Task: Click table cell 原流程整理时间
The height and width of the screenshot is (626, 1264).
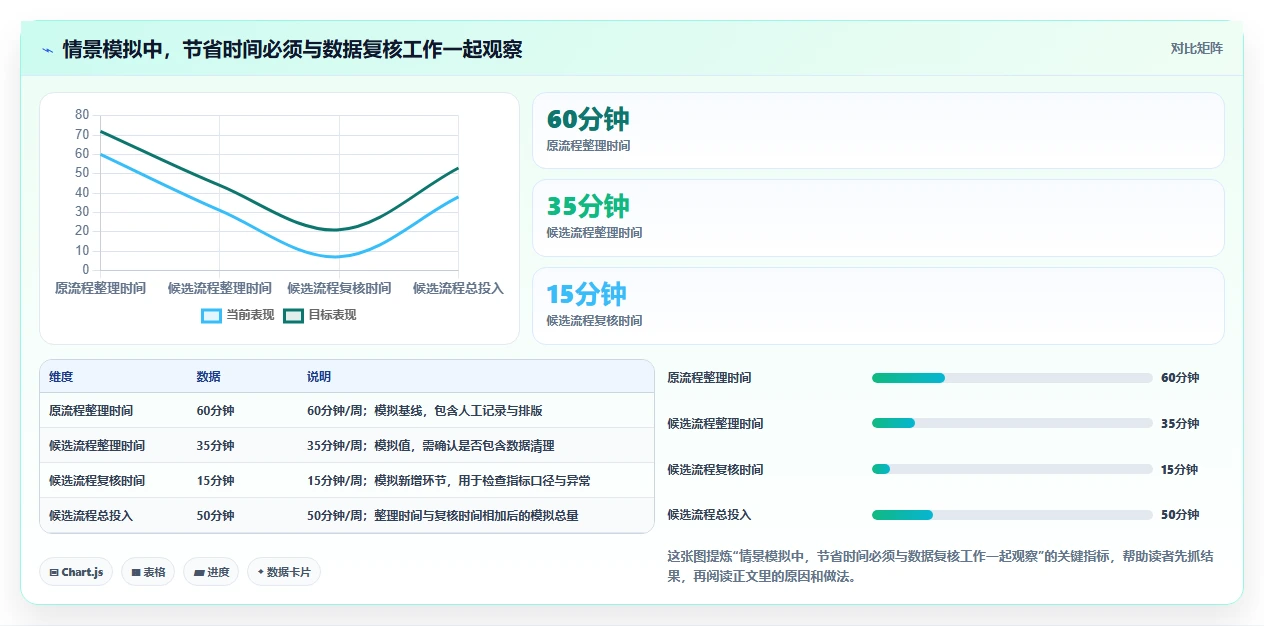Action: click(x=91, y=411)
